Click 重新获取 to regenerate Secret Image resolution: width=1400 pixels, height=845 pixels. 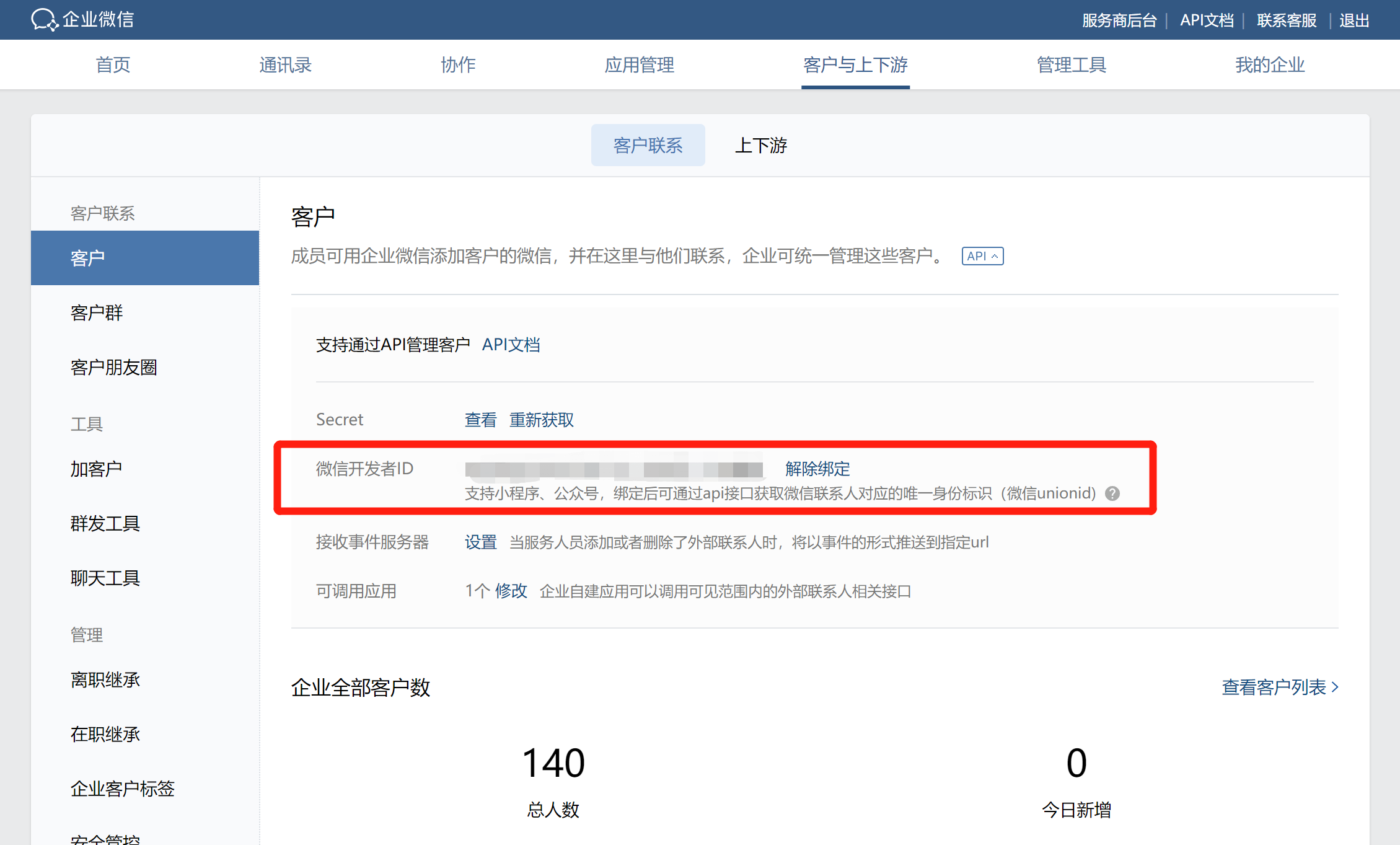(x=541, y=420)
